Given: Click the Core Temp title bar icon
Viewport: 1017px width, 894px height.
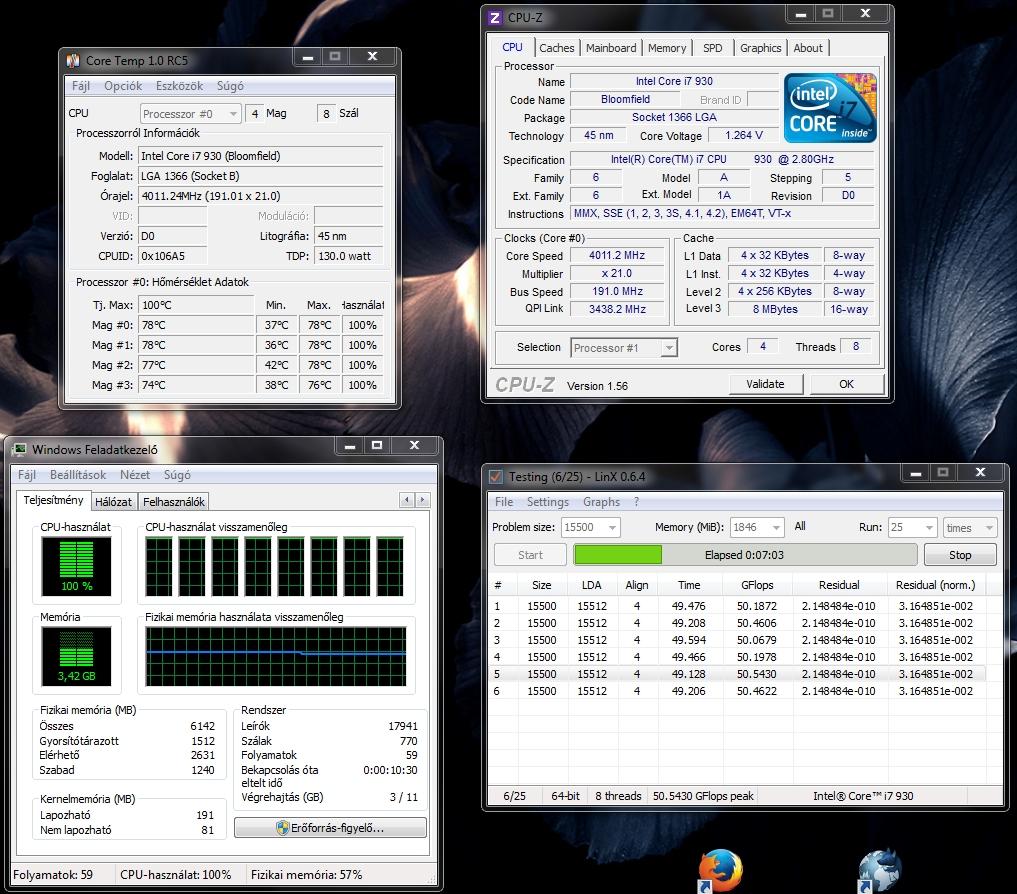Looking at the screenshot, I should click(73, 61).
